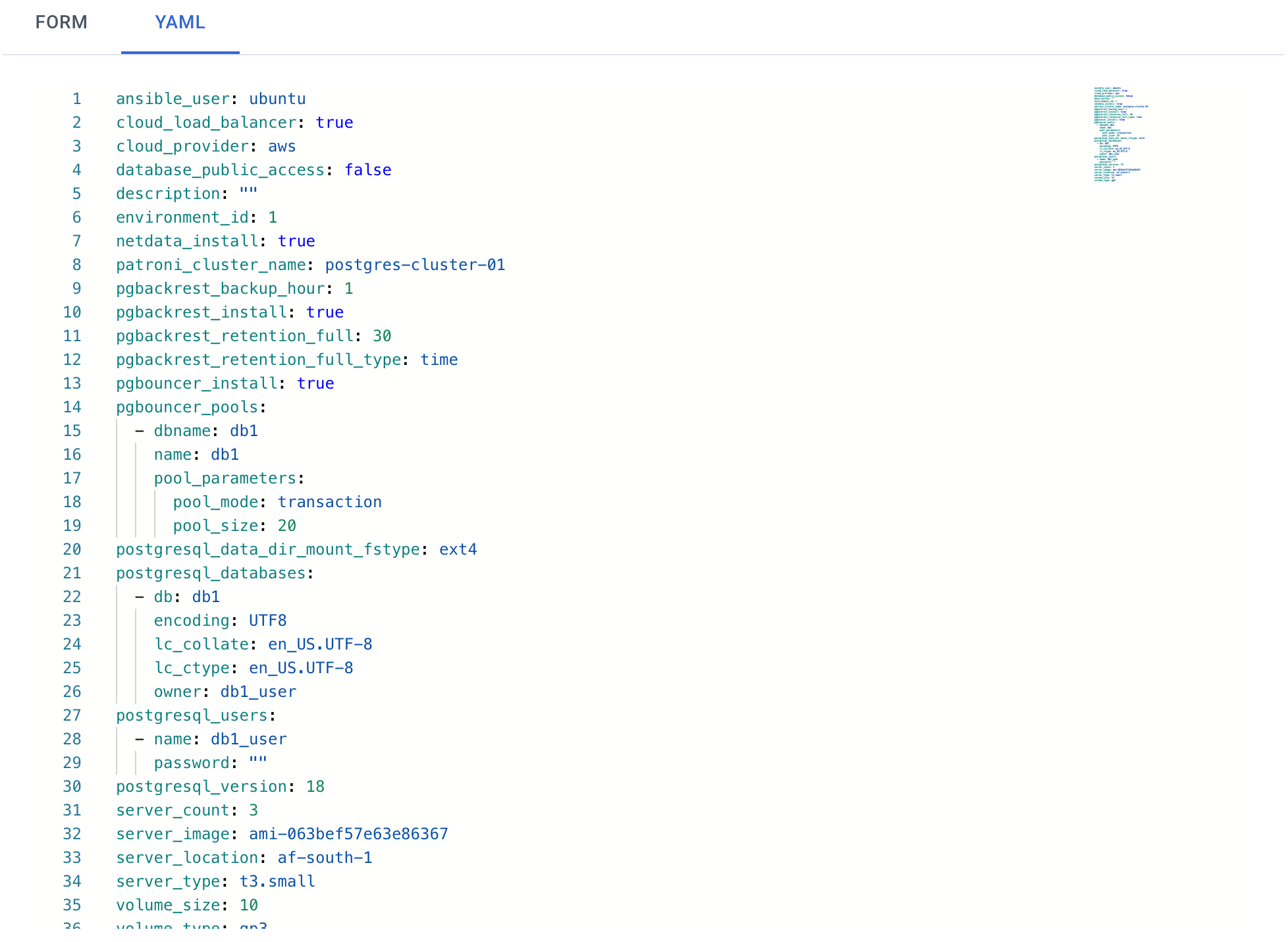Click the cloud_load_balancer true value
The width and height of the screenshot is (1288, 942).
[334, 123]
